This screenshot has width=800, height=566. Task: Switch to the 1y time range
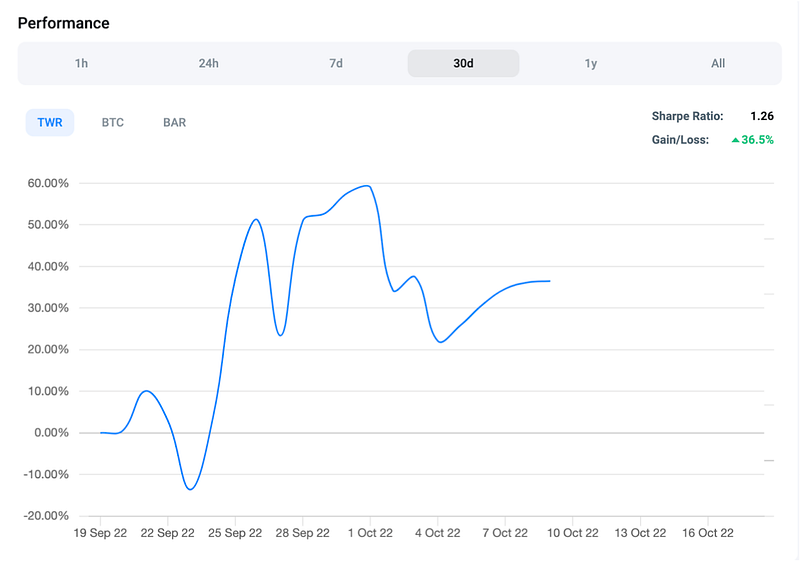(591, 63)
